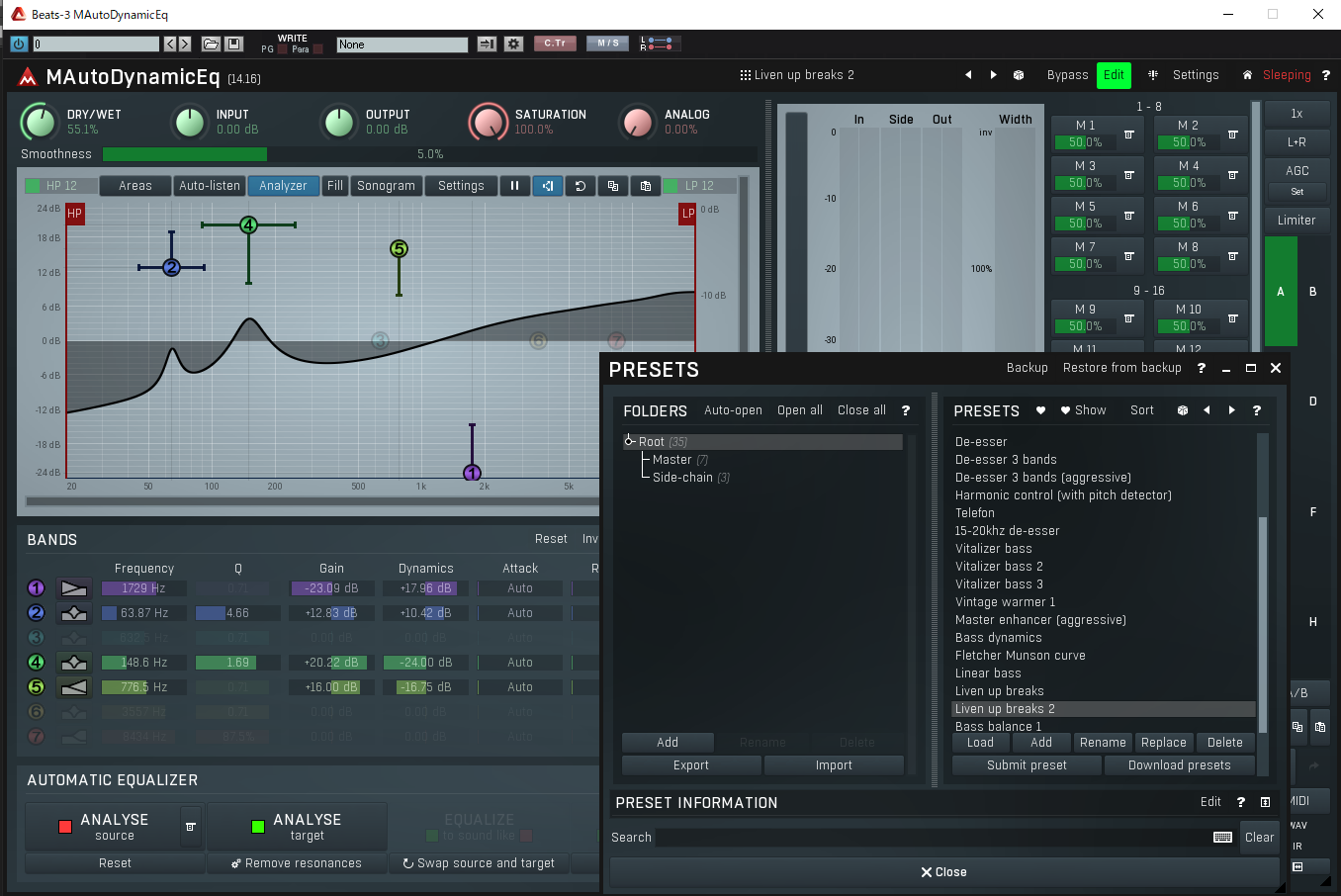Open the load preset folder icon
Viewport: 1341px width, 896px height.
[x=211, y=45]
